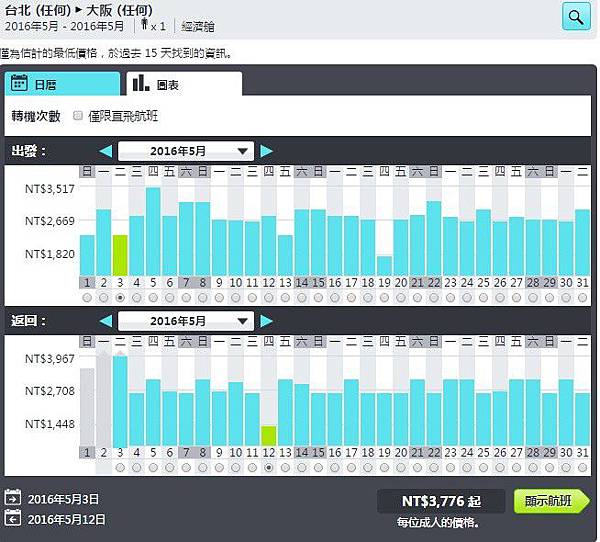
Task: Click the return bar for May 30
Action: coord(566,413)
